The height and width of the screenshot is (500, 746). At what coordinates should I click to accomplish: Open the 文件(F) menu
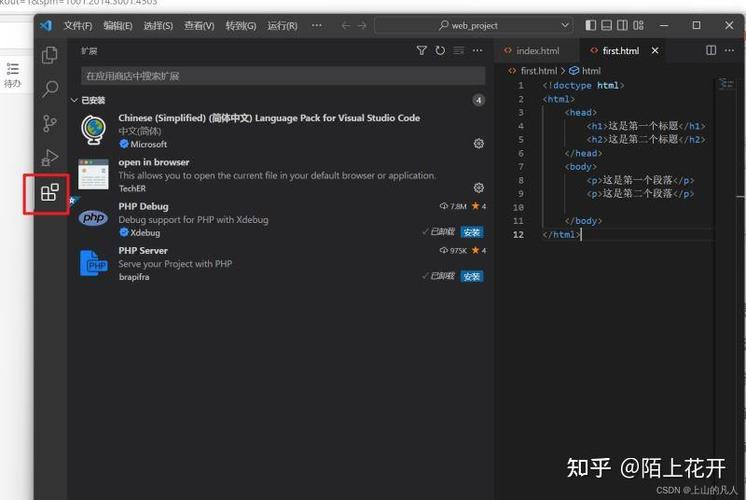78,26
